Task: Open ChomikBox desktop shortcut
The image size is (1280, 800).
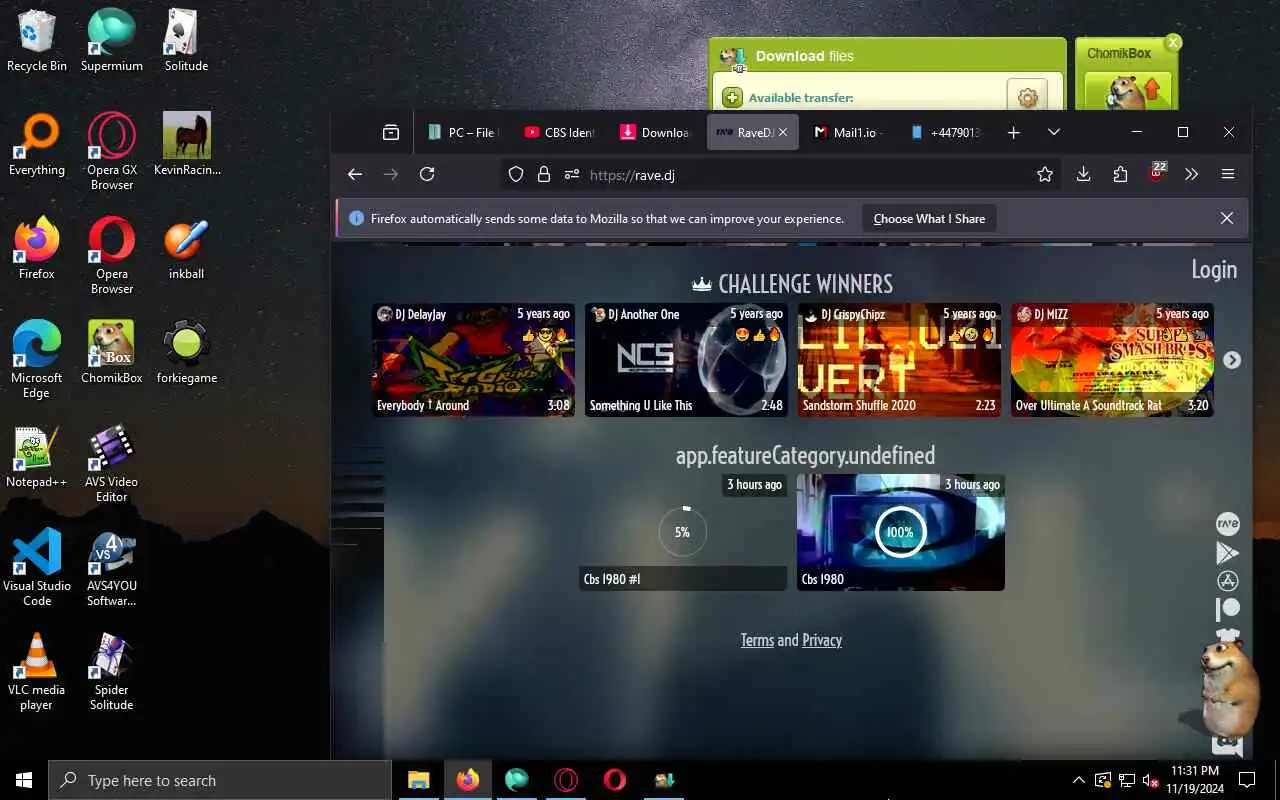Action: click(x=111, y=352)
